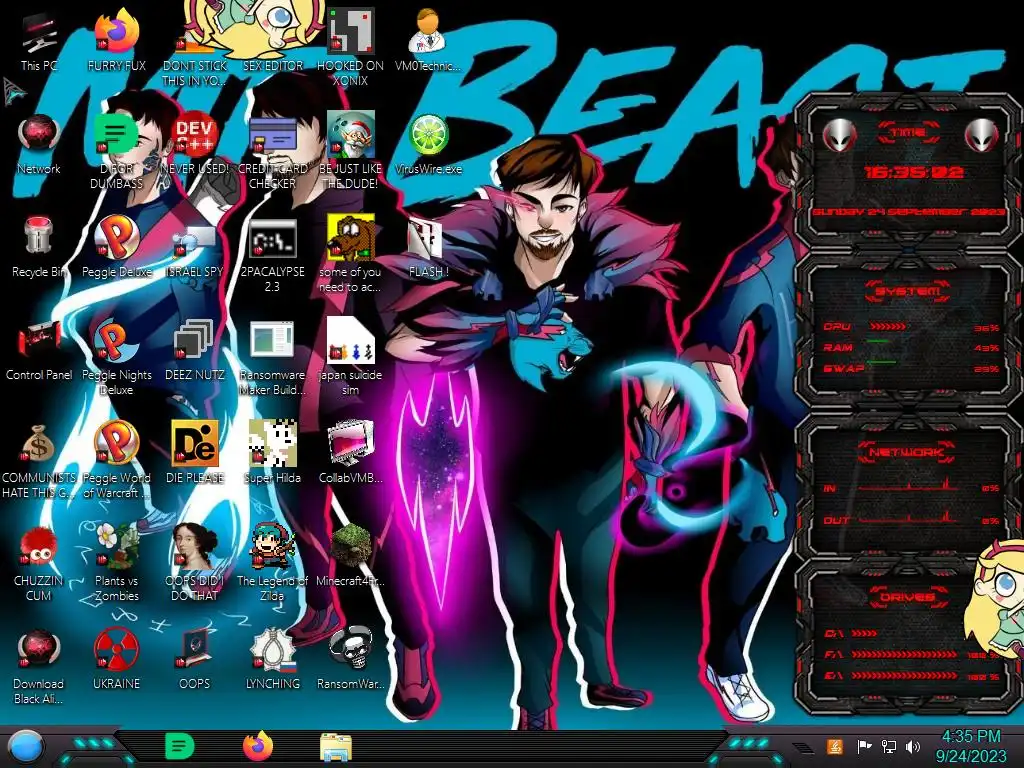Open the DIE PLEASE shortcut icon

pyautogui.click(x=195, y=453)
